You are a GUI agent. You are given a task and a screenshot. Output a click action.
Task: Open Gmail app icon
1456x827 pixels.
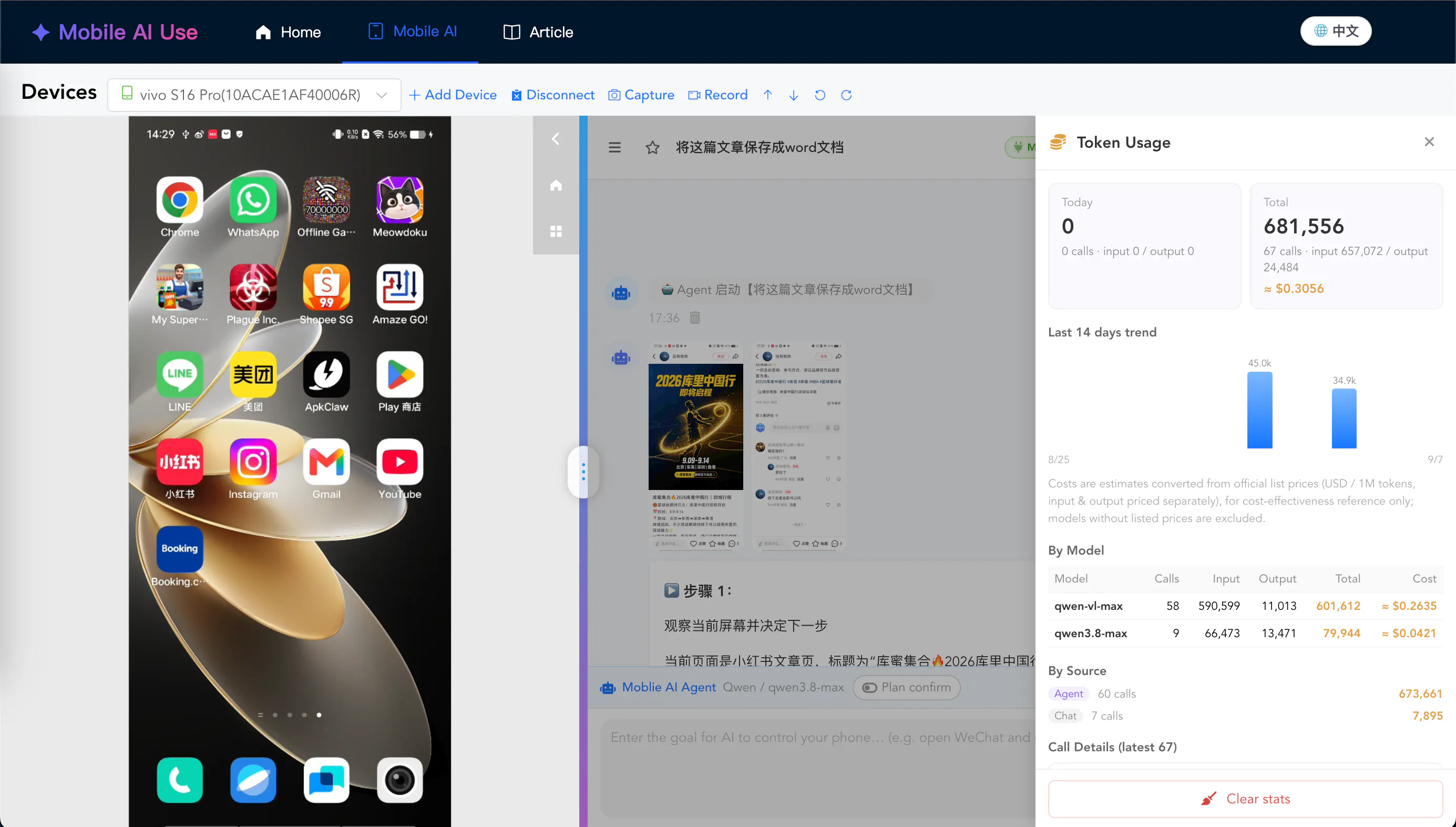(x=326, y=462)
